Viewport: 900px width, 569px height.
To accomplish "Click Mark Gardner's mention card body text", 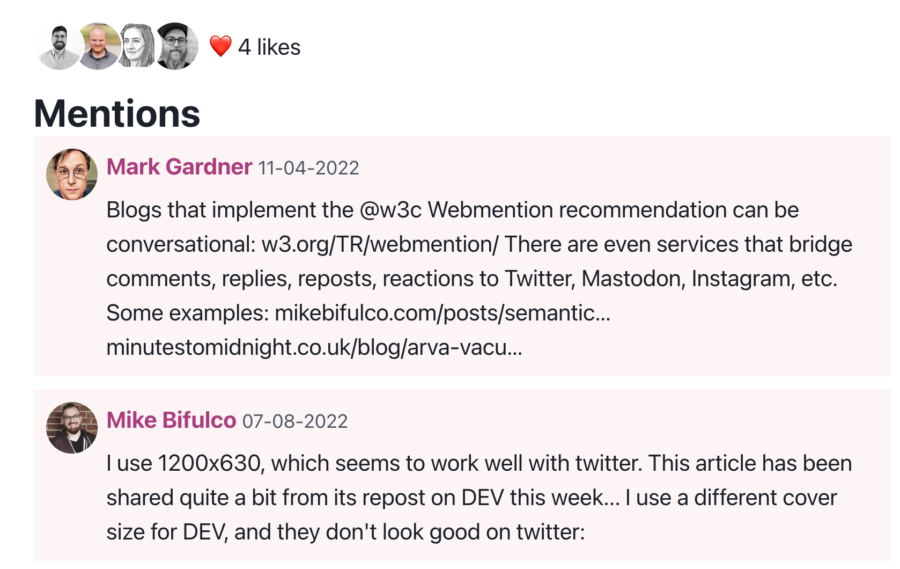I will tap(479, 278).
